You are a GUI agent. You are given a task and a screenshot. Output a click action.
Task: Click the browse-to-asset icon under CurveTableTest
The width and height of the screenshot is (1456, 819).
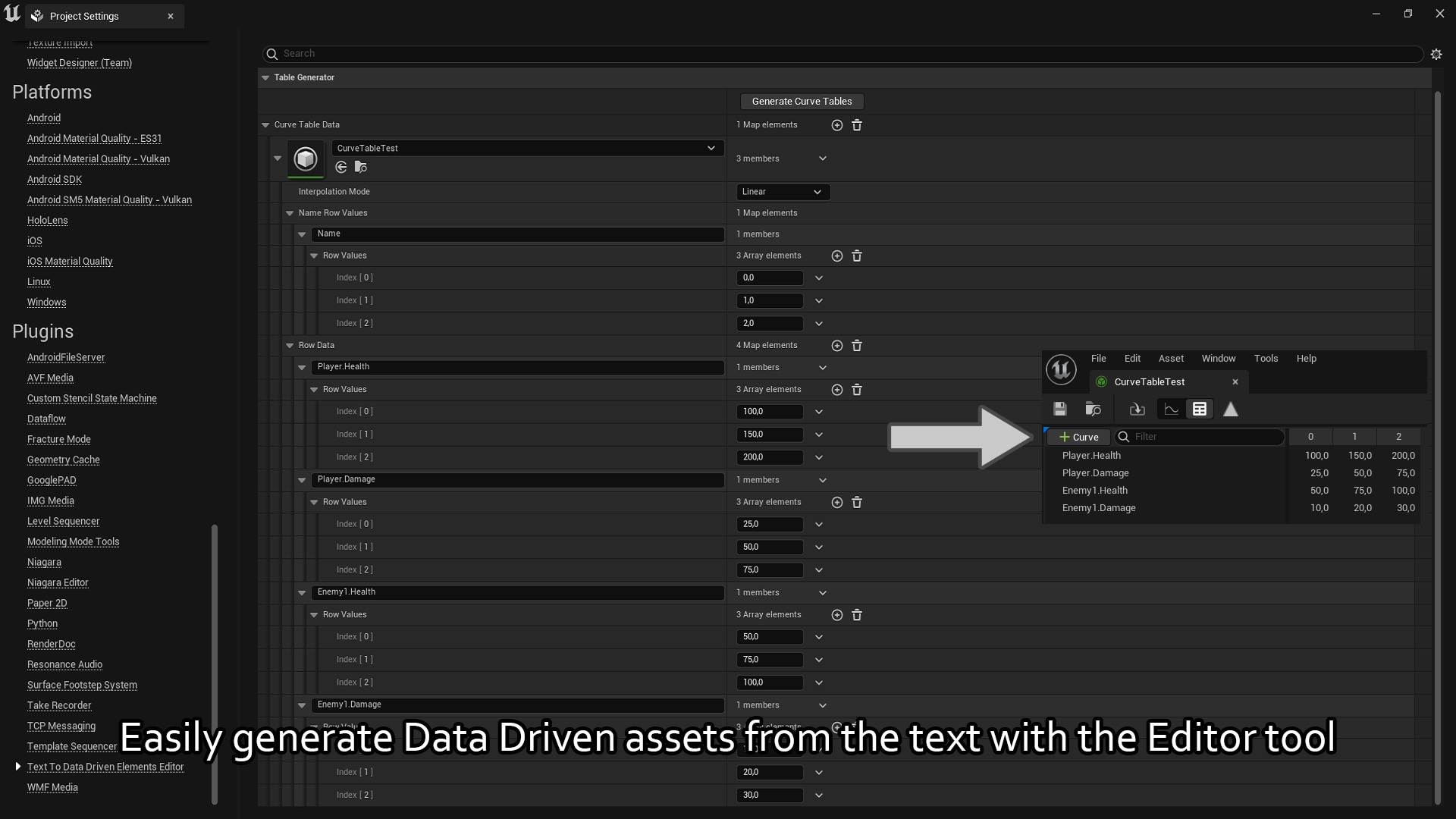(361, 168)
